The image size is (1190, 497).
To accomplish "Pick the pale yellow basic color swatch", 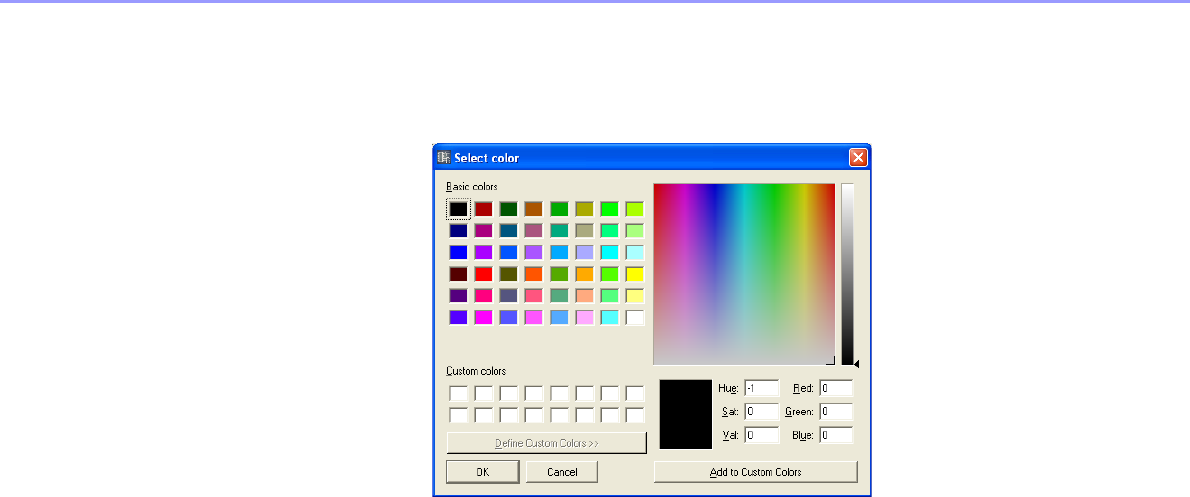I will [634, 296].
